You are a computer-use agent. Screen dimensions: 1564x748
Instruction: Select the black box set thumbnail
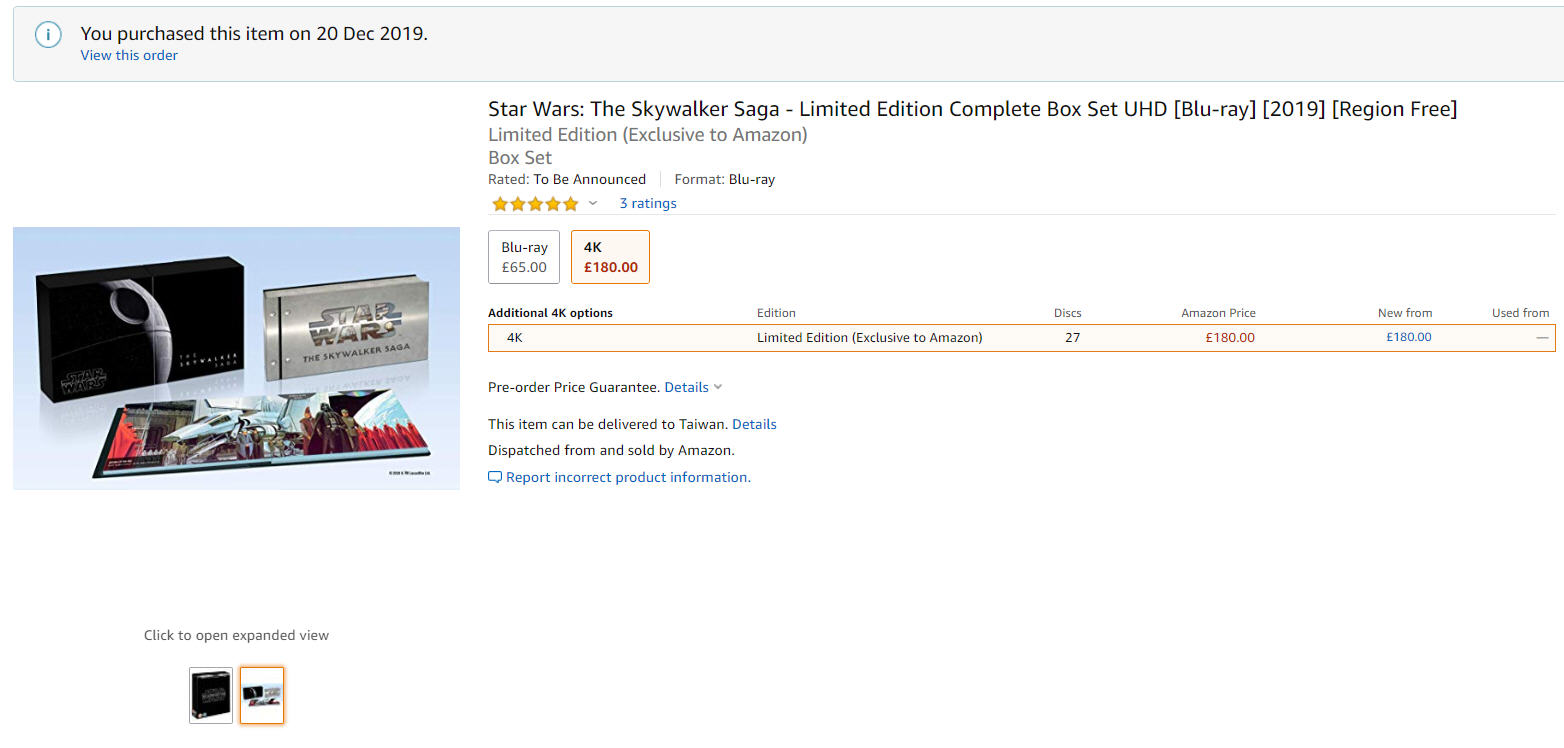(x=211, y=695)
